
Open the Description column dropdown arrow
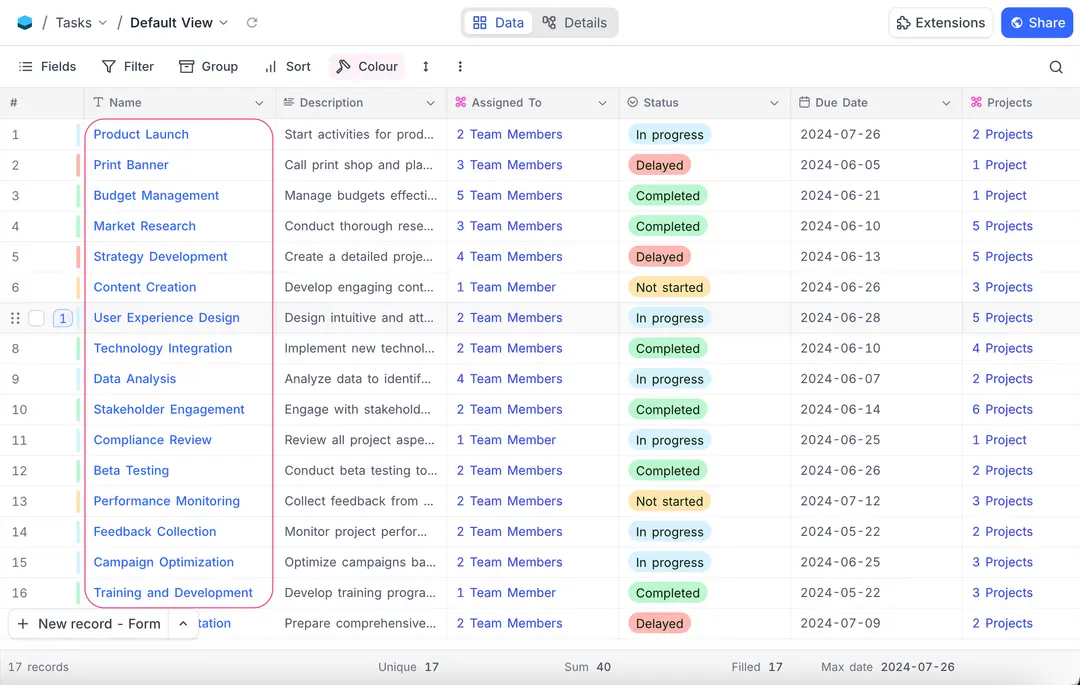coord(430,103)
